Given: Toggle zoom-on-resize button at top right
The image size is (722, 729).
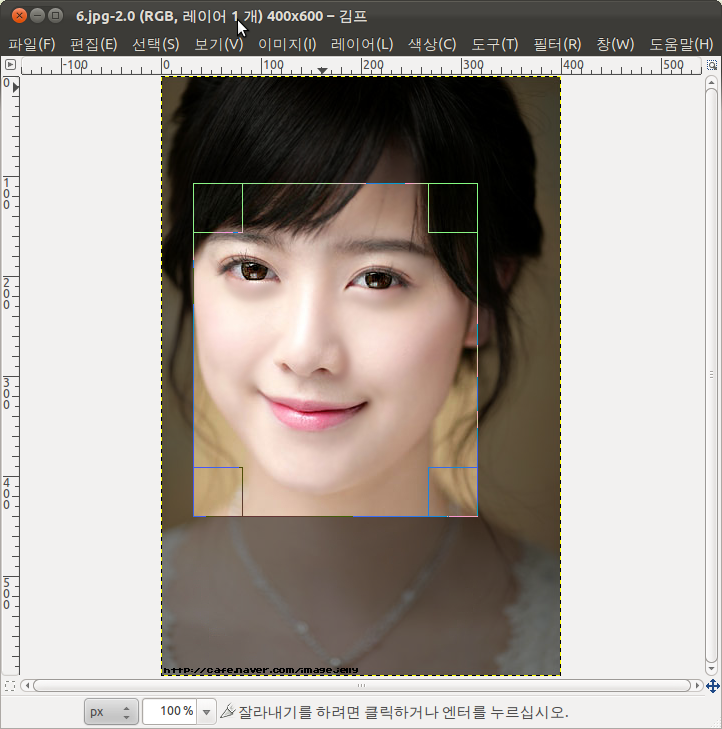Looking at the screenshot, I should pyautogui.click(x=712, y=65).
